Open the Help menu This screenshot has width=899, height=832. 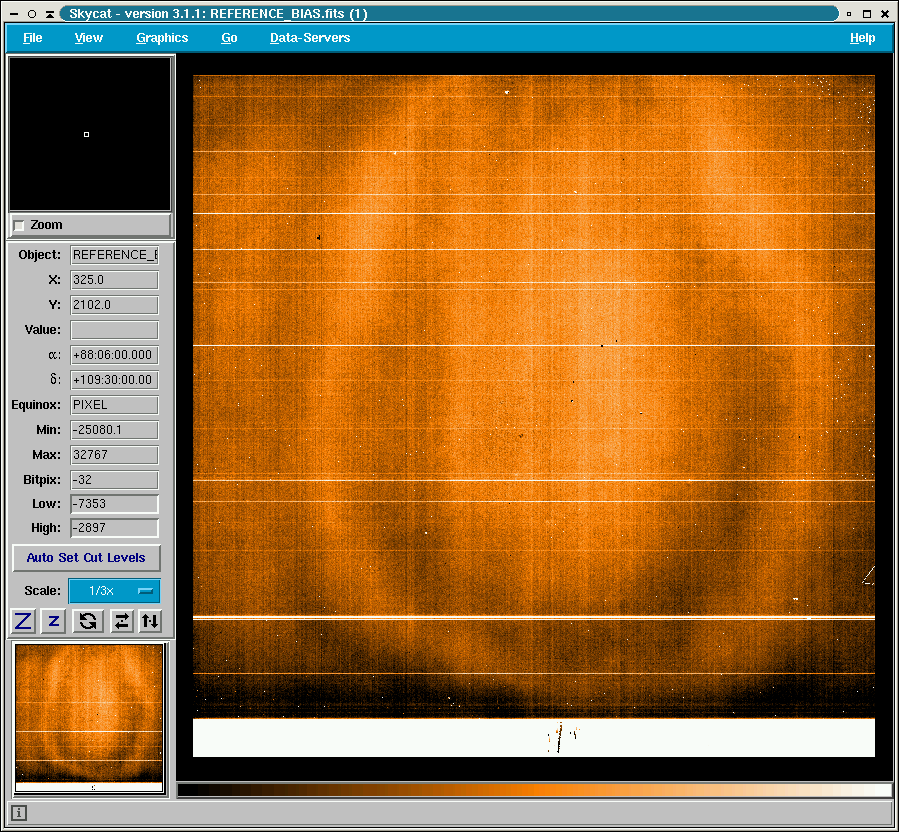(x=862, y=38)
